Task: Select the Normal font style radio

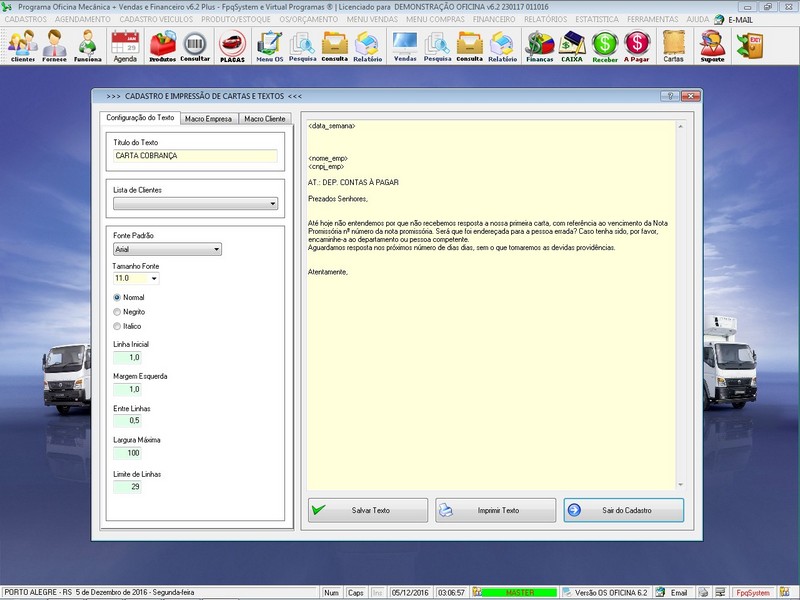Action: pyautogui.click(x=117, y=297)
